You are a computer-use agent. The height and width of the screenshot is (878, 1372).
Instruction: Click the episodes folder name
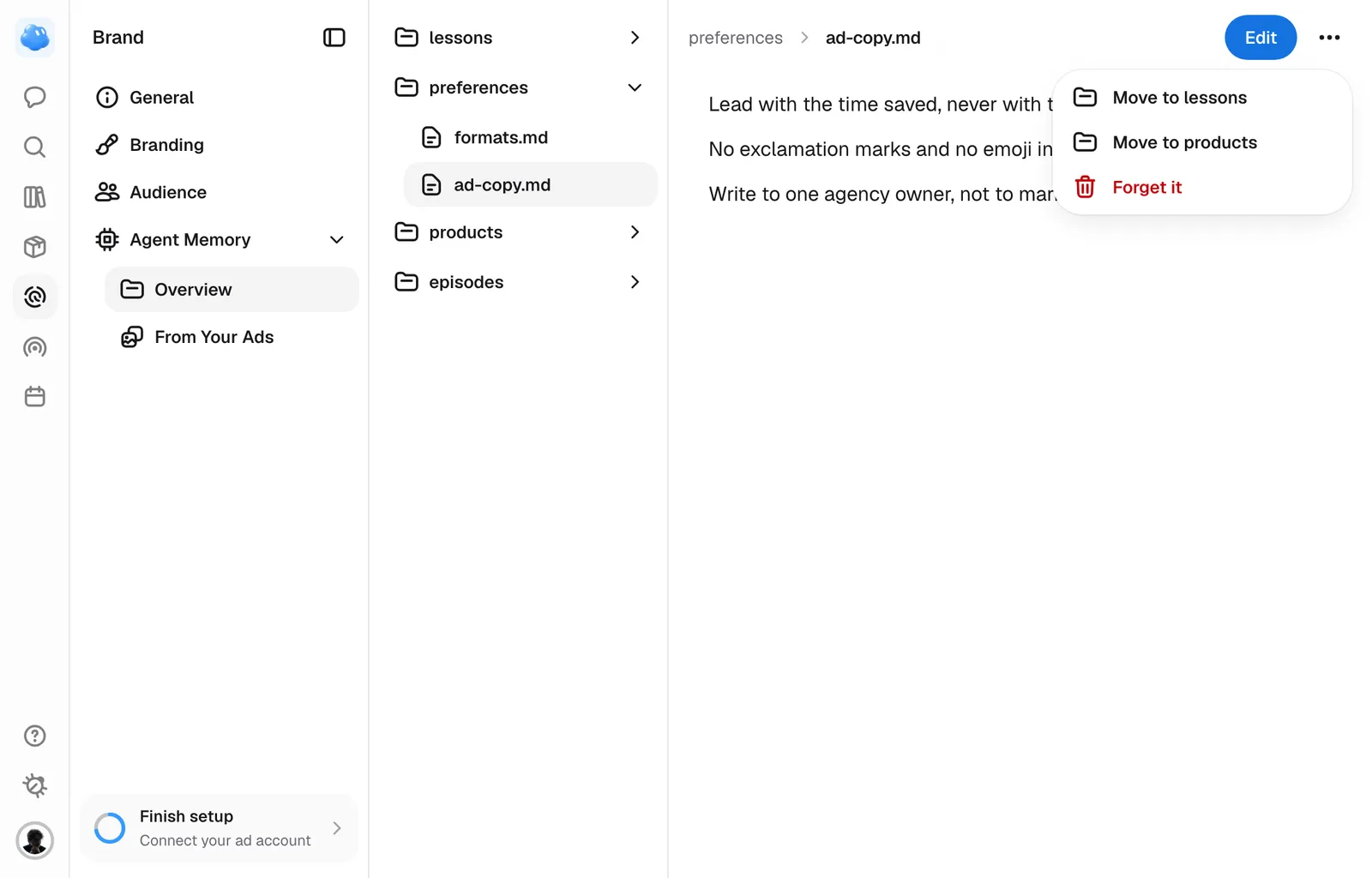pos(466,282)
